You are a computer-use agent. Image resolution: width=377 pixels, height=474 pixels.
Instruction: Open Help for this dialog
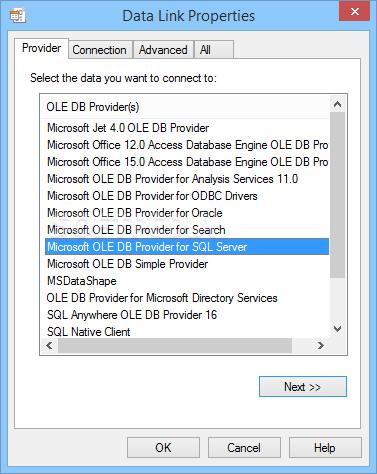(325, 448)
